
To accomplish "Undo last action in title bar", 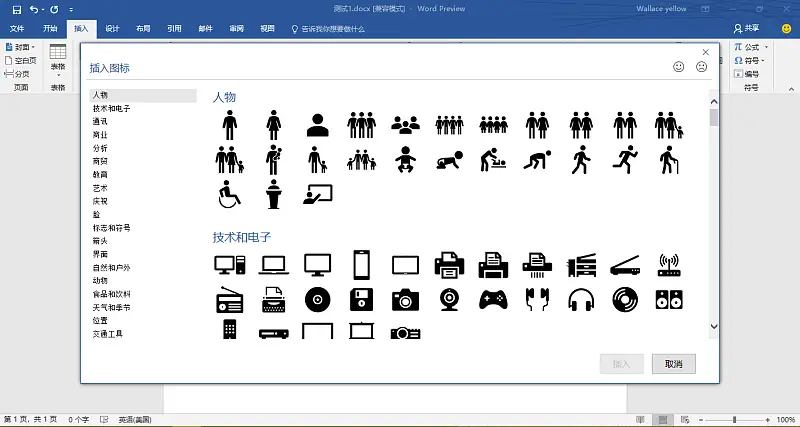I will click(34, 9).
